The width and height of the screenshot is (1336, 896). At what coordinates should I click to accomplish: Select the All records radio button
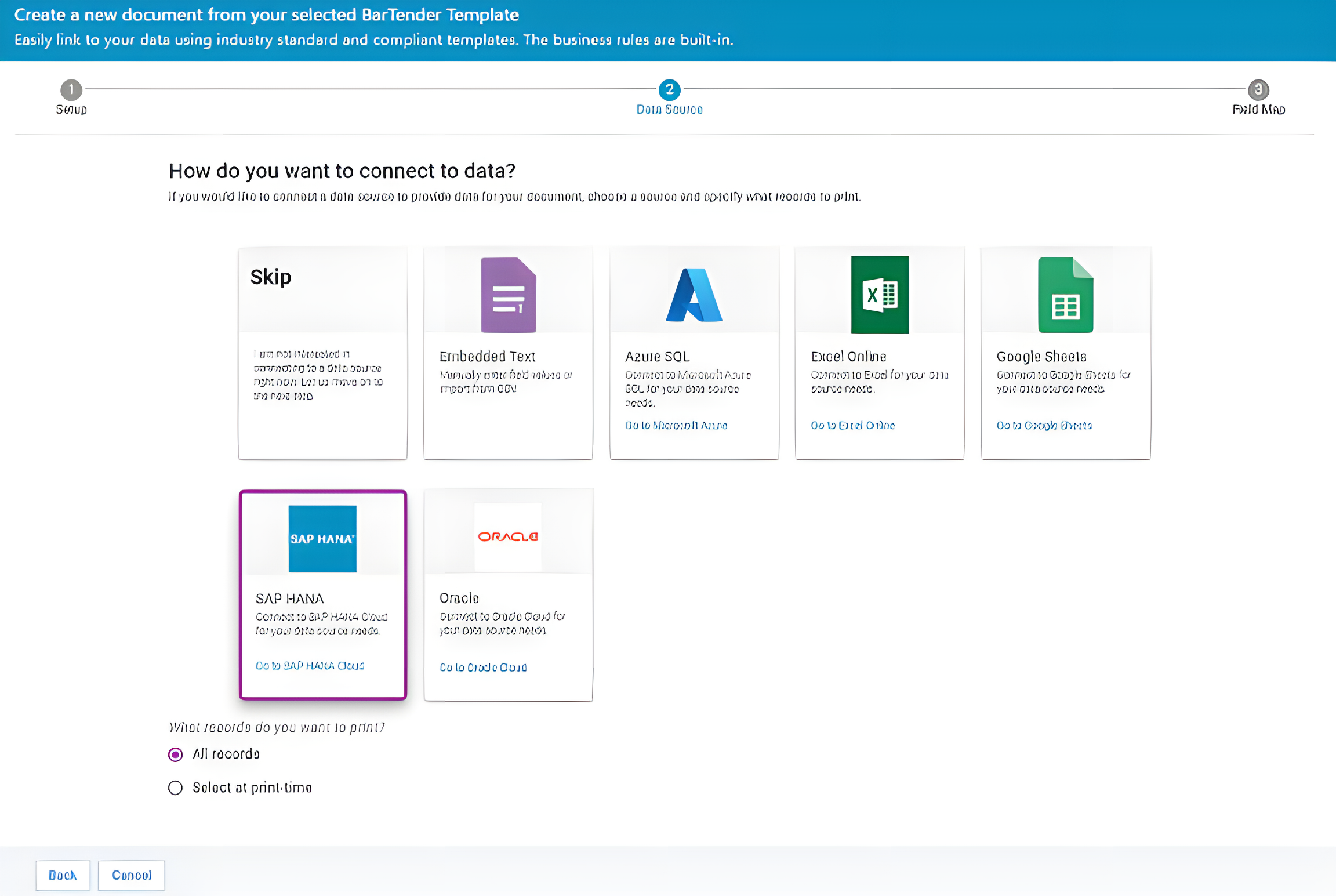coord(175,754)
